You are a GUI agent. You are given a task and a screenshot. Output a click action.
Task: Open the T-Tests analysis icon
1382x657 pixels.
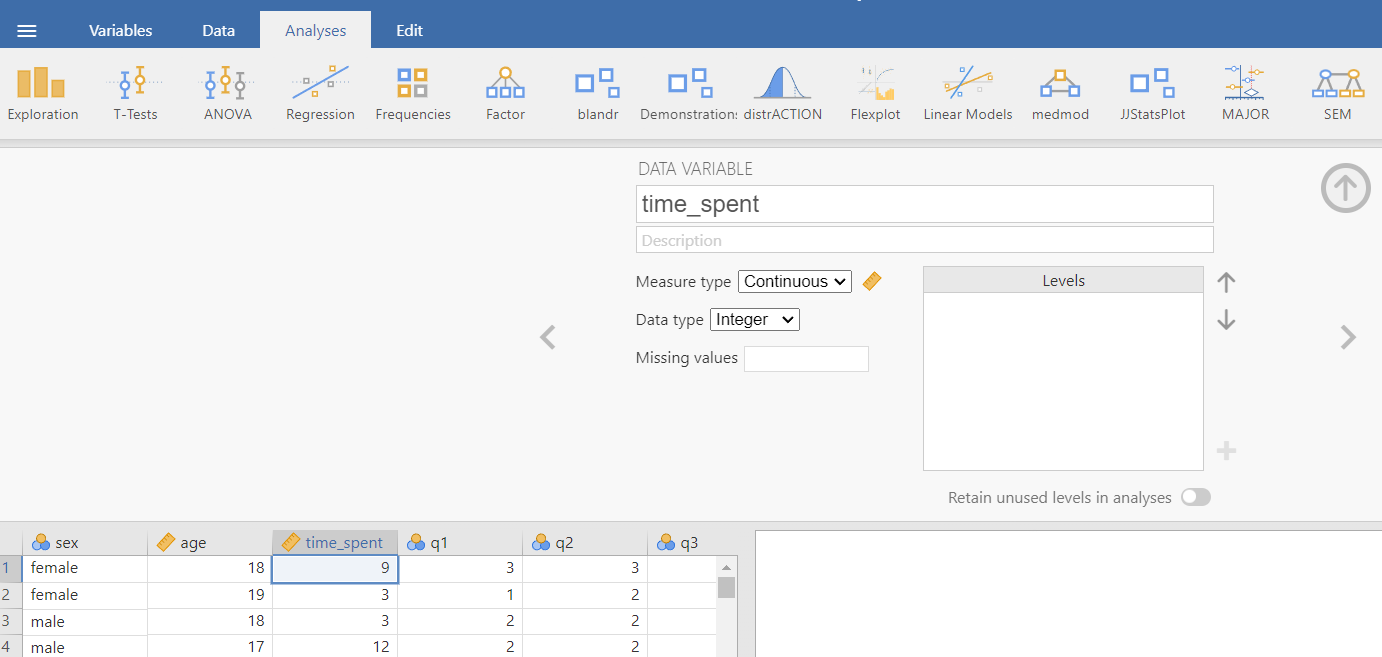pyautogui.click(x=135, y=94)
